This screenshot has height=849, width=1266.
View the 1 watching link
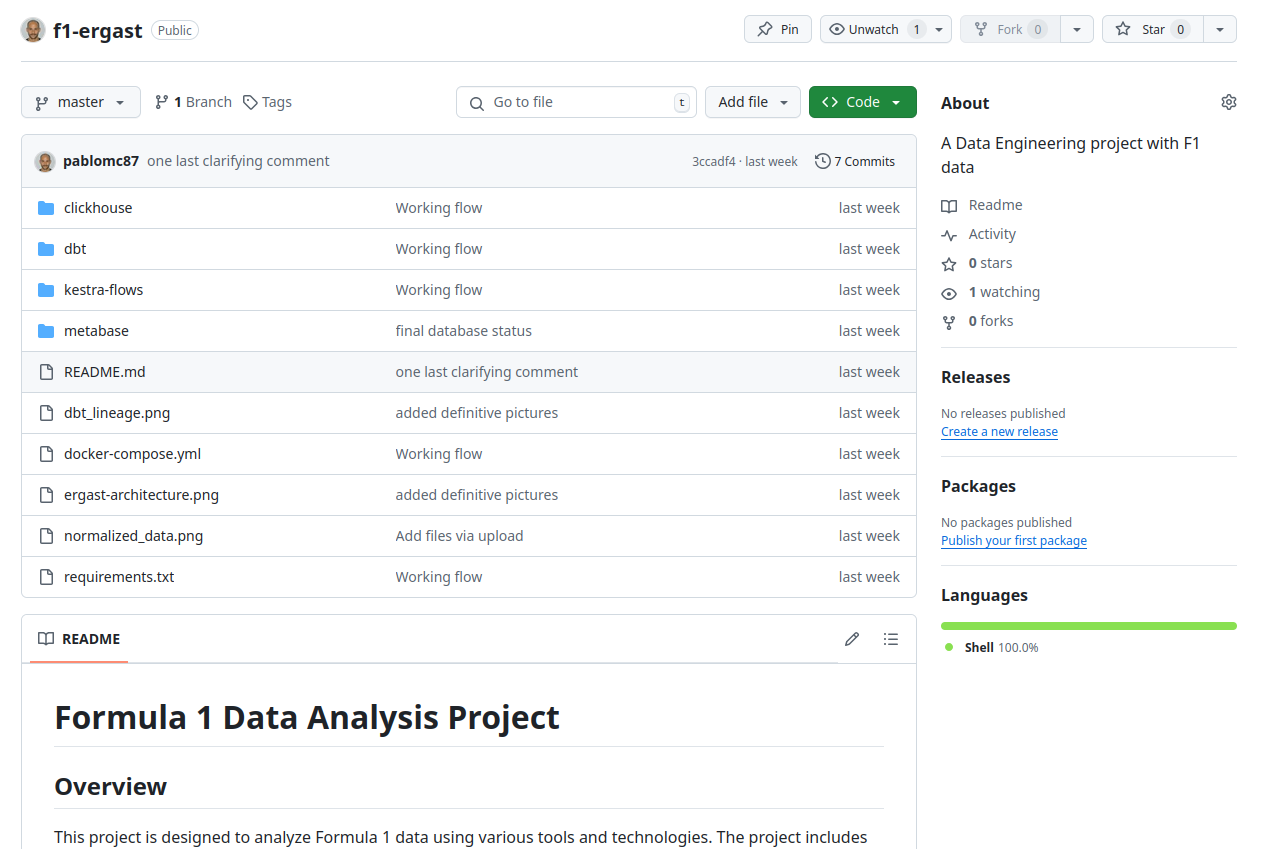[991, 292]
